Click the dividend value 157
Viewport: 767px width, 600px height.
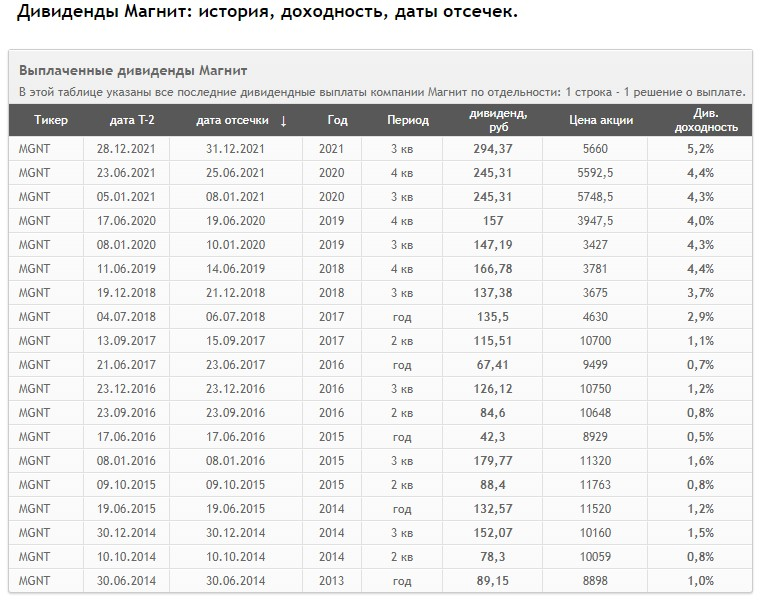point(493,221)
